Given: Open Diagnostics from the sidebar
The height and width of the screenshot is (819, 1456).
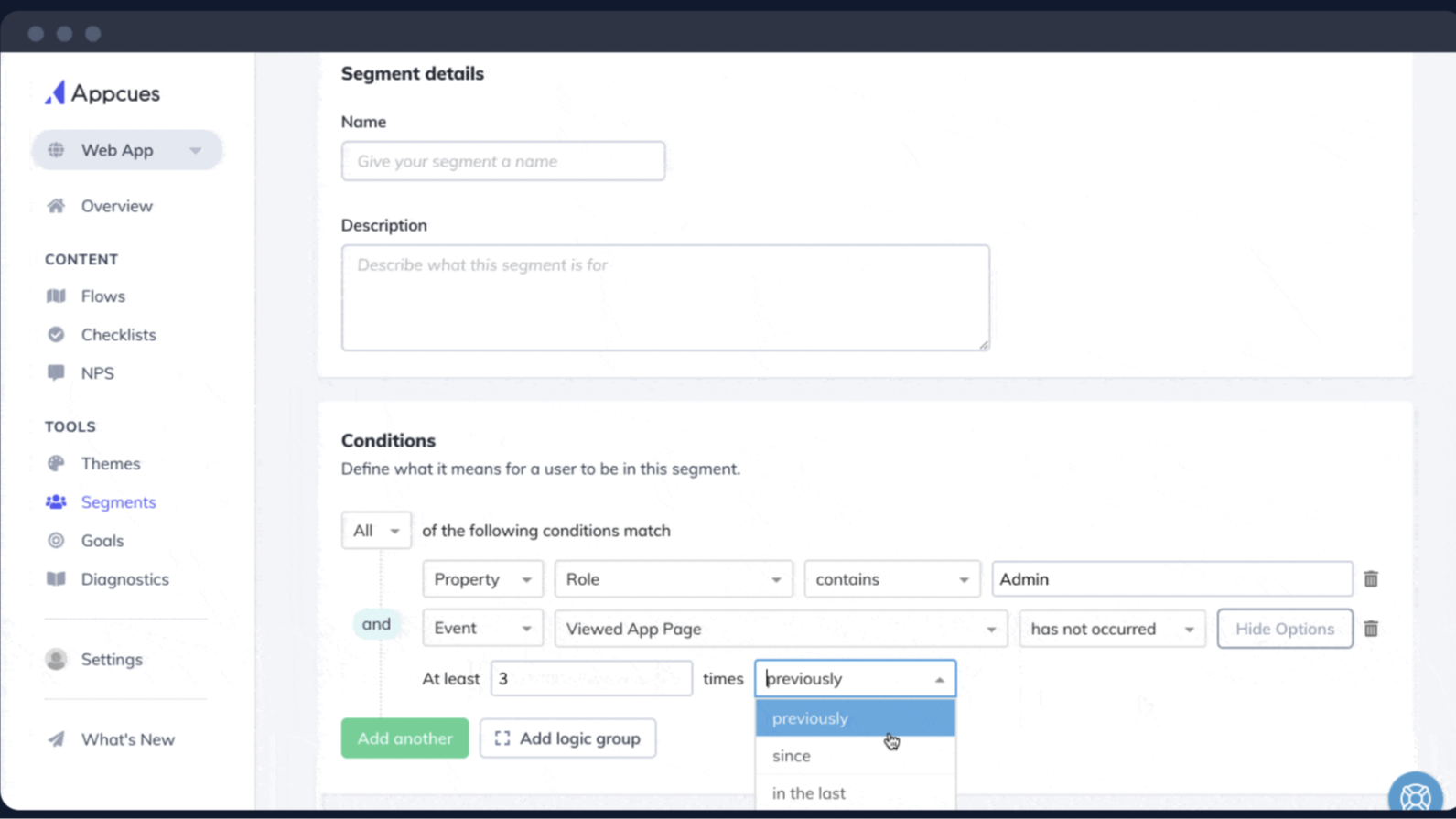Looking at the screenshot, I should coord(124,579).
